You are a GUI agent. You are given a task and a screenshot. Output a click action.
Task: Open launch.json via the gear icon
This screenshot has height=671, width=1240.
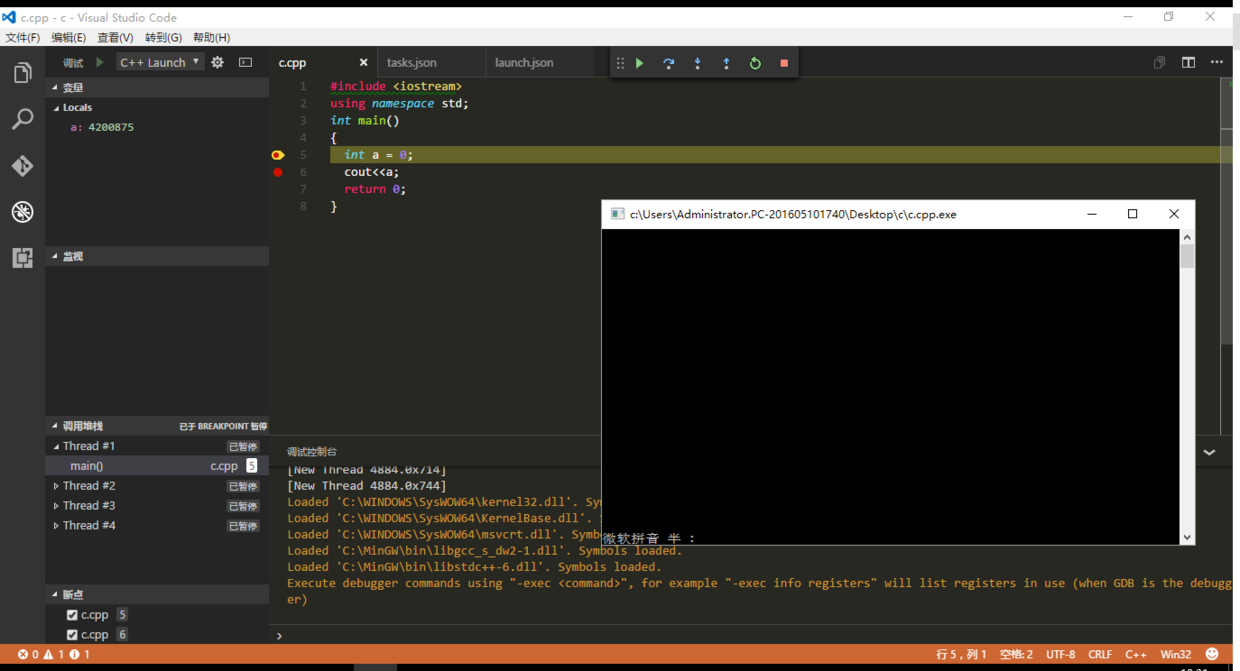(x=217, y=62)
